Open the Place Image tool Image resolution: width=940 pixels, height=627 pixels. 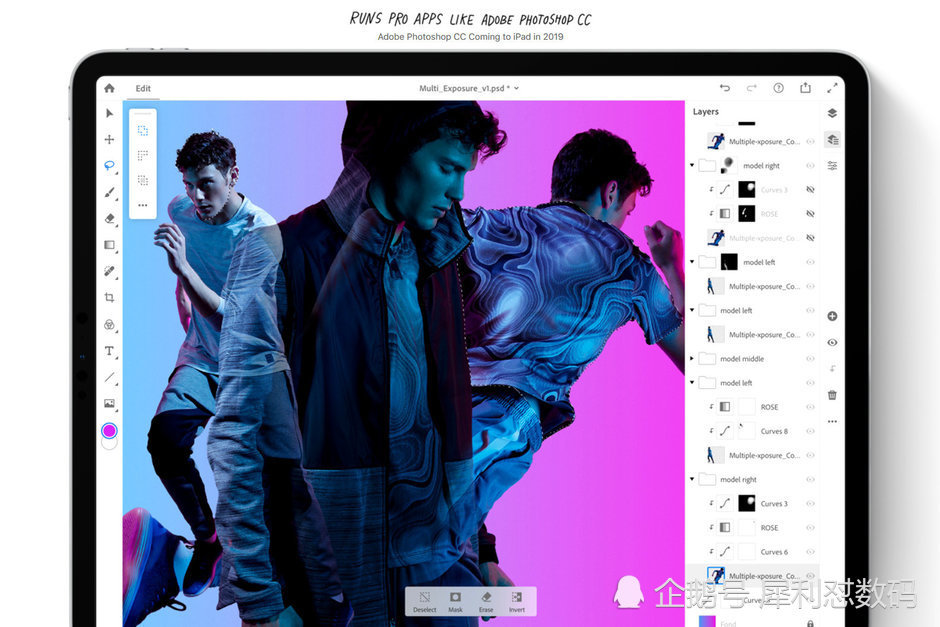tap(109, 403)
